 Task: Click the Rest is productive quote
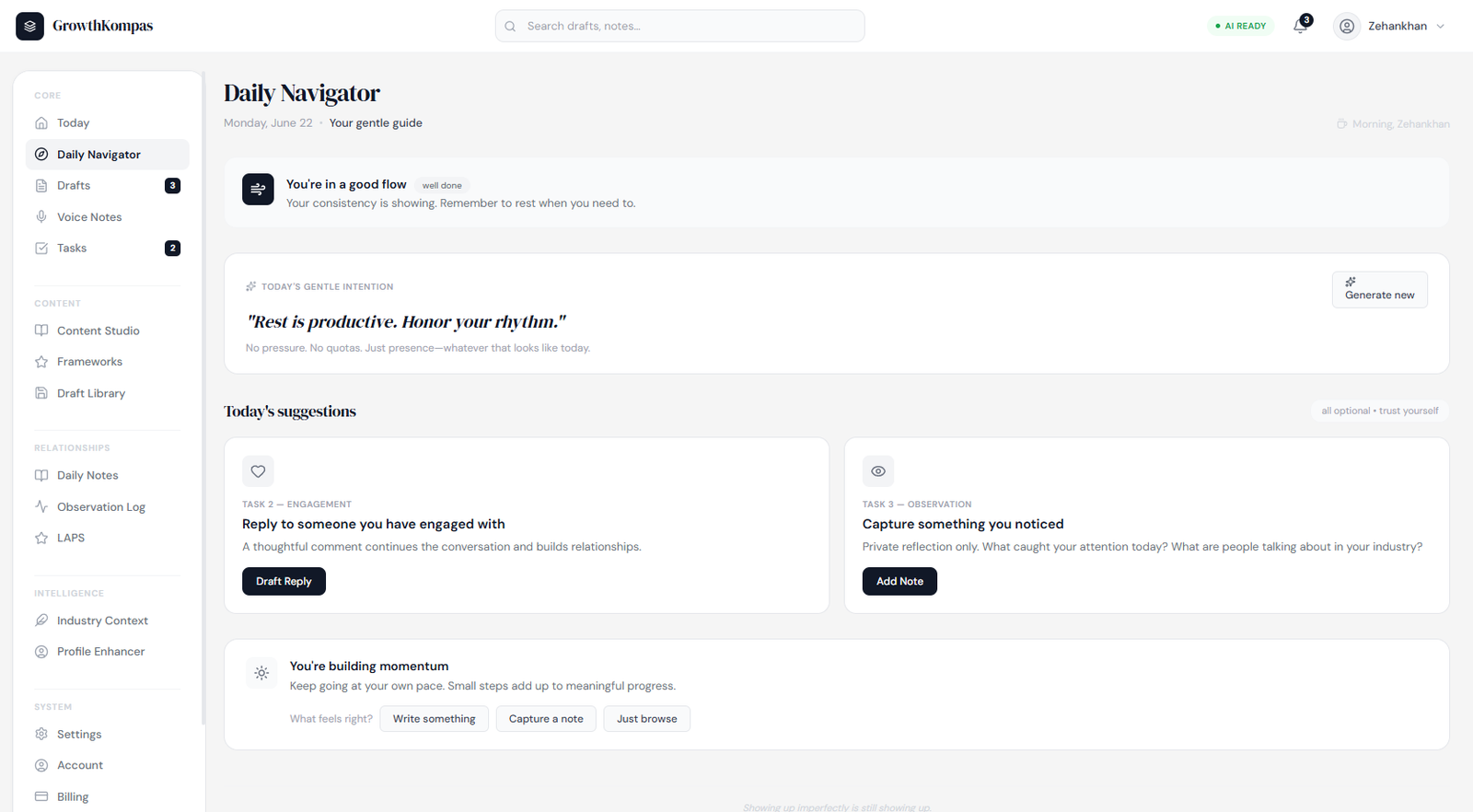[x=406, y=321]
